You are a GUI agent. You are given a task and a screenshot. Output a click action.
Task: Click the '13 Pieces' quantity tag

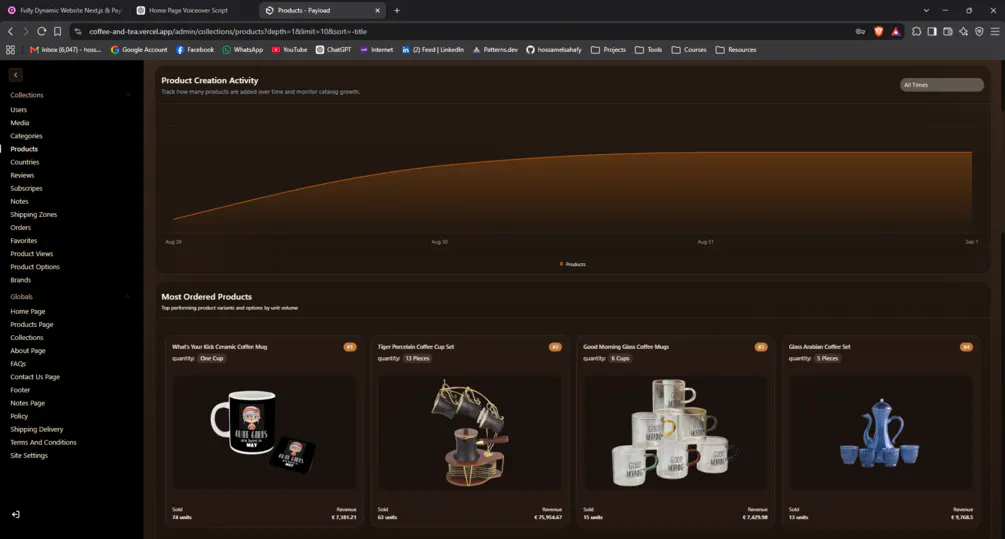tap(417, 358)
